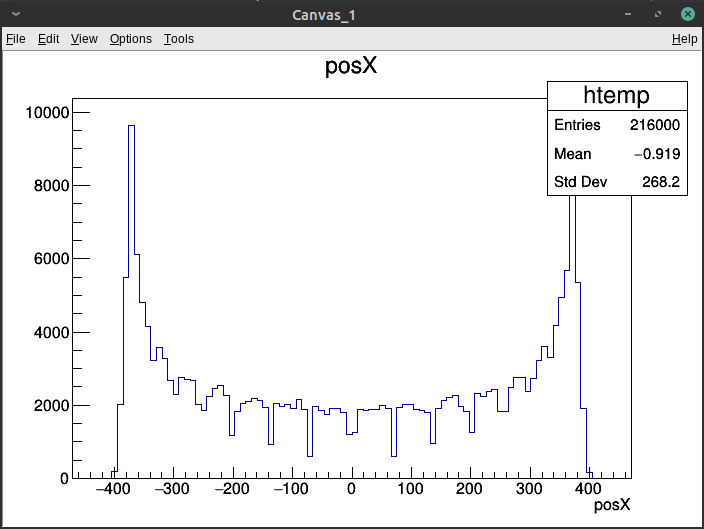Click the -300 label on x-axis
704x529 pixels.
pyautogui.click(x=172, y=489)
